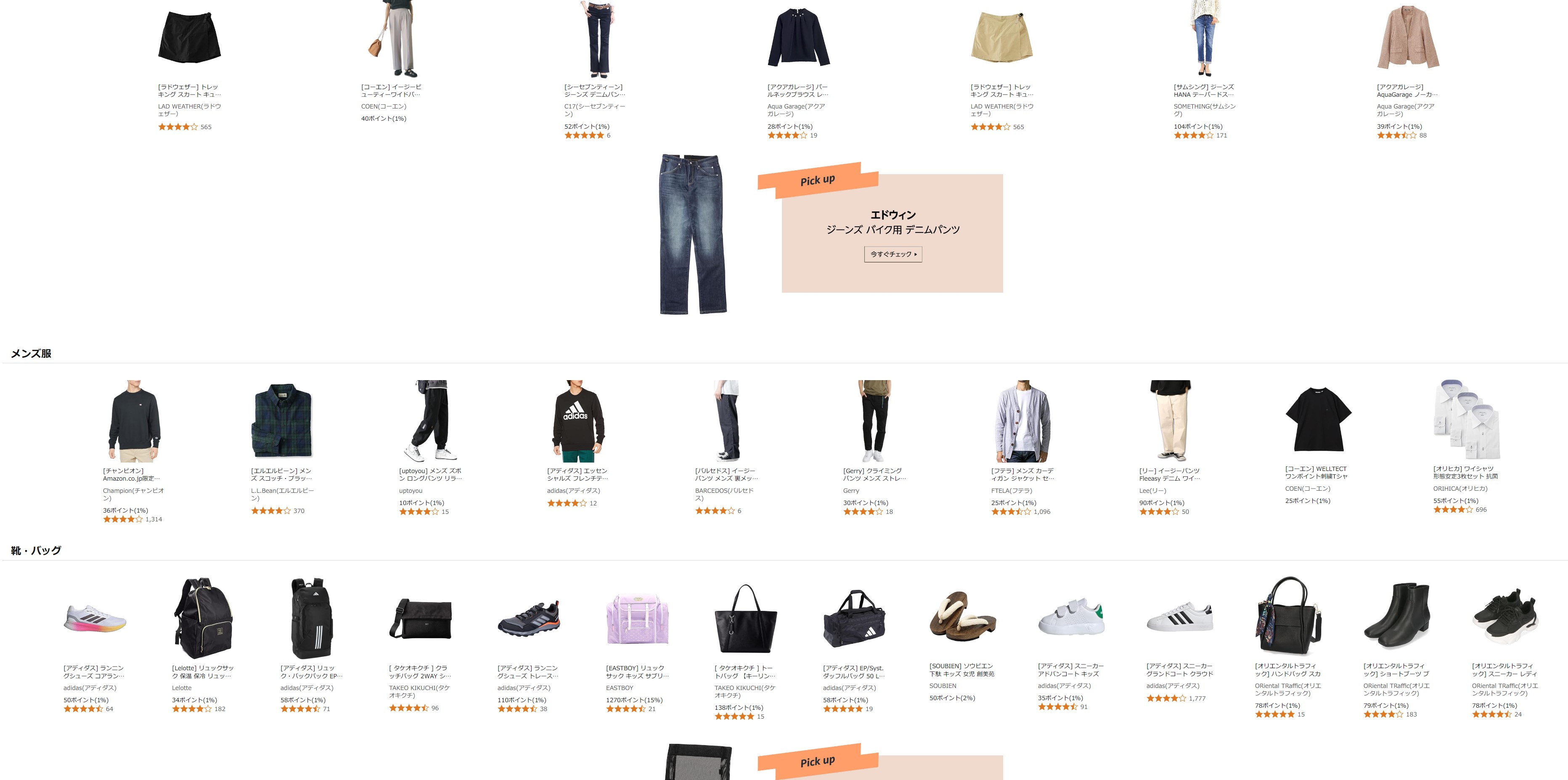Click the 今すぐチェック button
This screenshot has height=780, width=1568.
pyautogui.click(x=893, y=254)
